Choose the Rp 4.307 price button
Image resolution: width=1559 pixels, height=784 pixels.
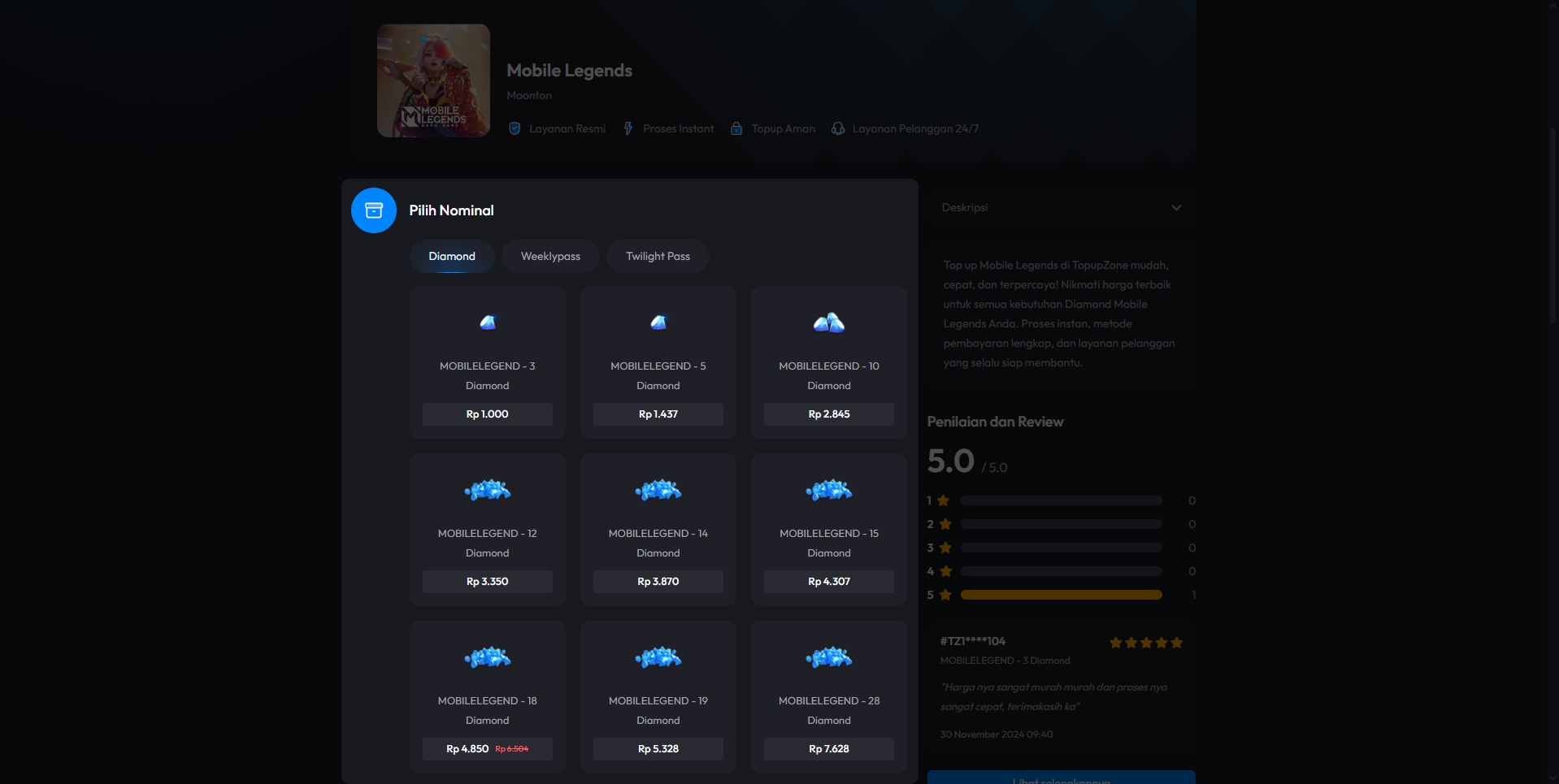pos(829,582)
